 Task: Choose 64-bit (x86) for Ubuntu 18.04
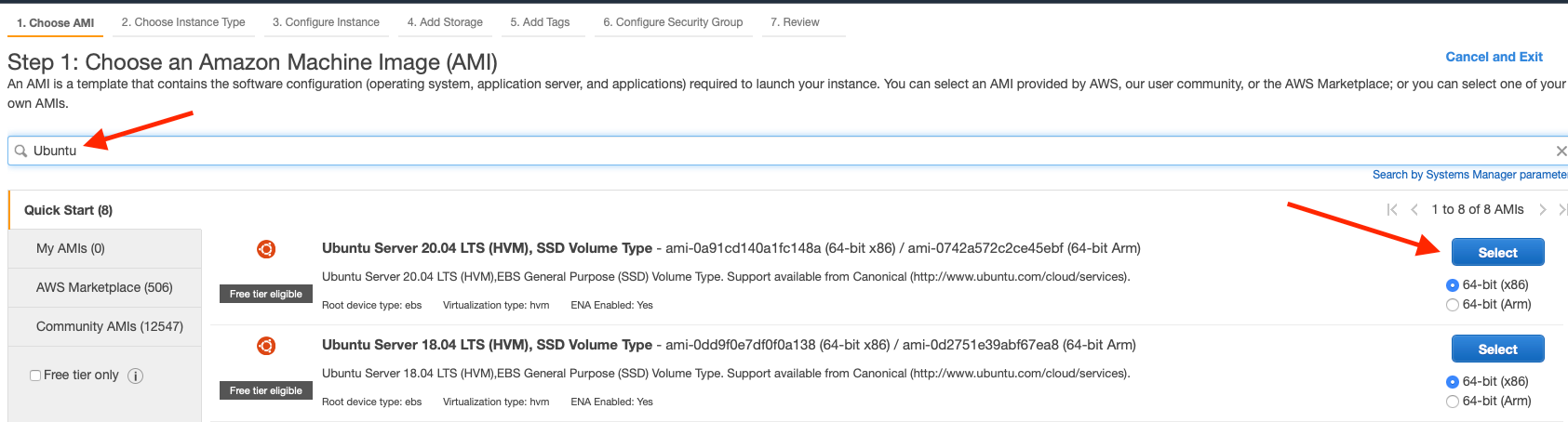coord(1453,382)
